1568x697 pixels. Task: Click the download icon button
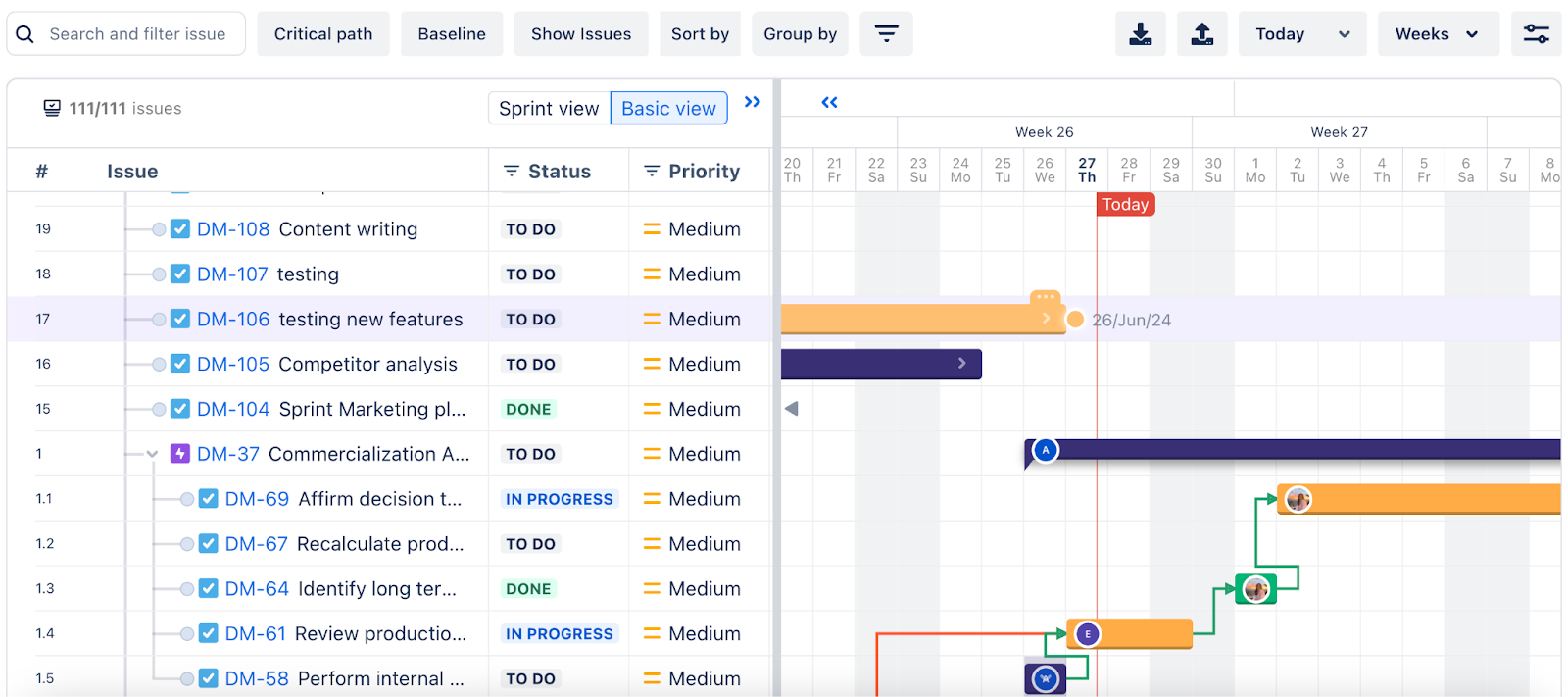pyautogui.click(x=1140, y=34)
